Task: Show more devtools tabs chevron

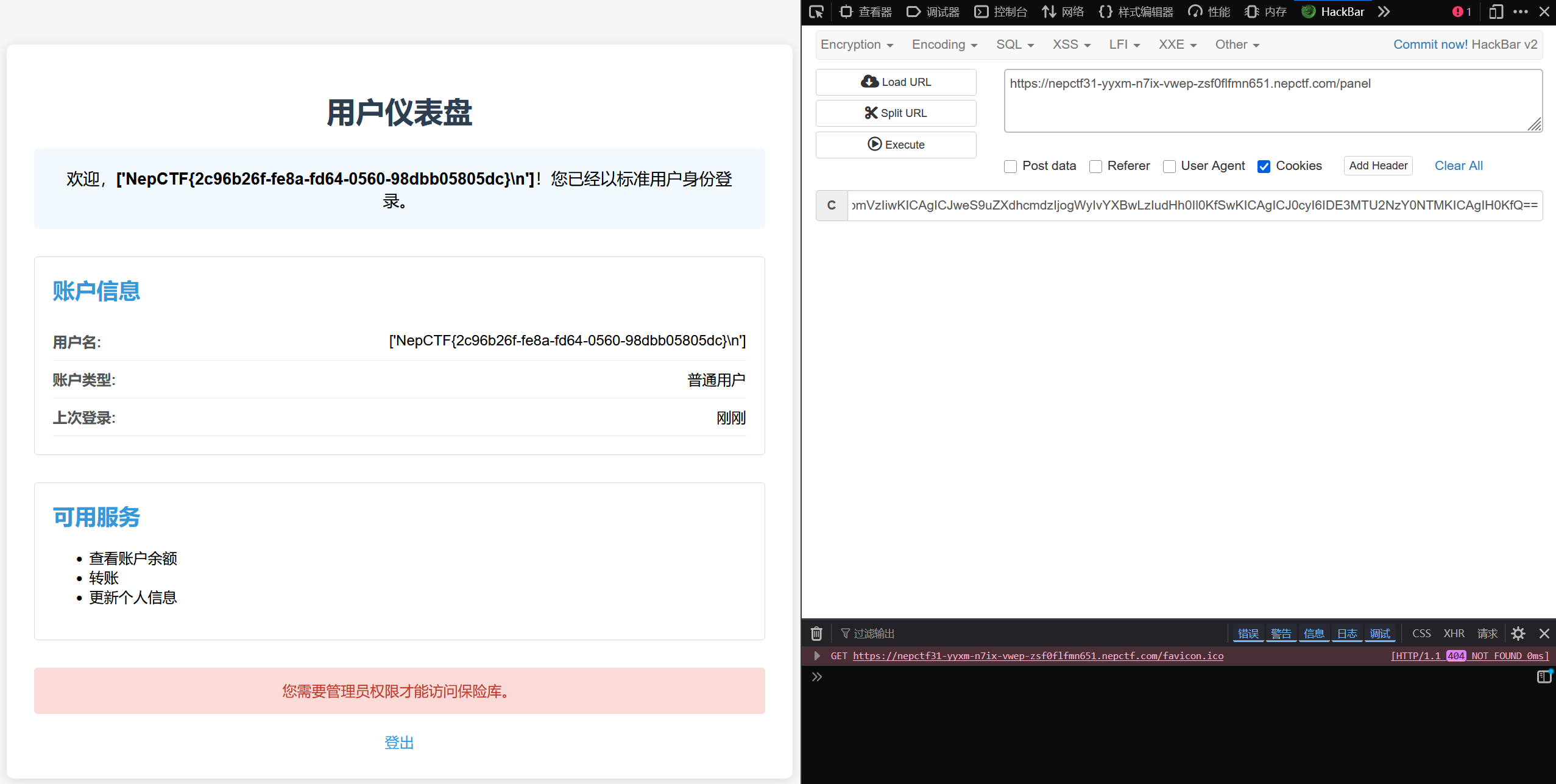Action: click(1384, 12)
